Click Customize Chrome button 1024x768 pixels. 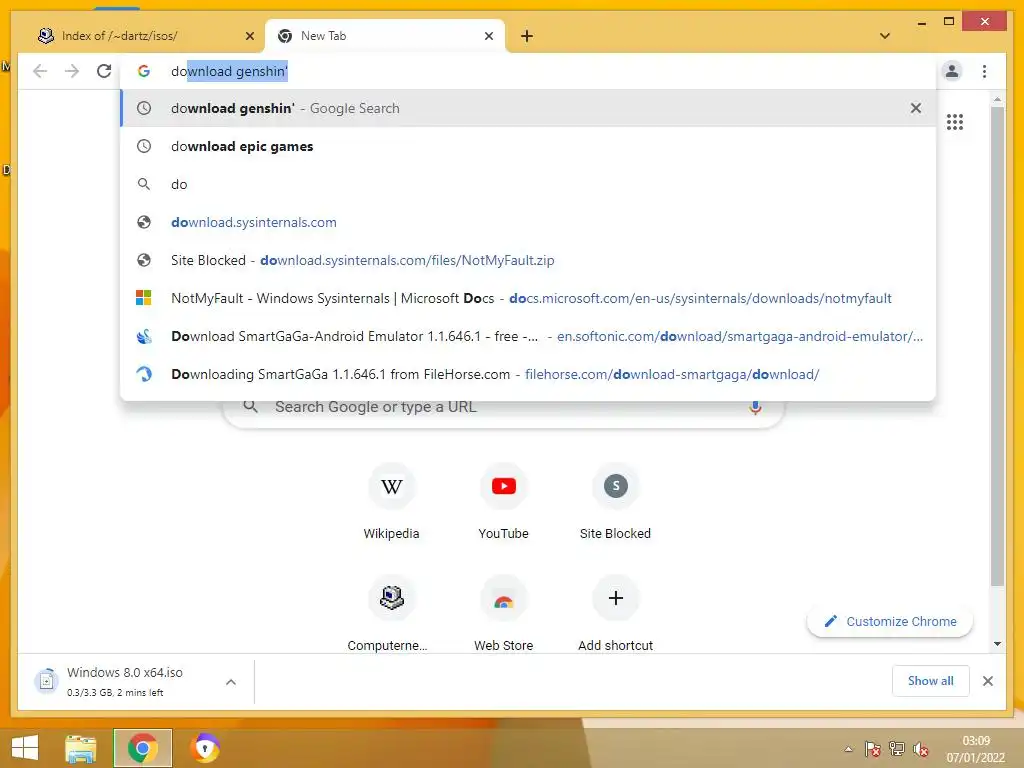(x=889, y=622)
